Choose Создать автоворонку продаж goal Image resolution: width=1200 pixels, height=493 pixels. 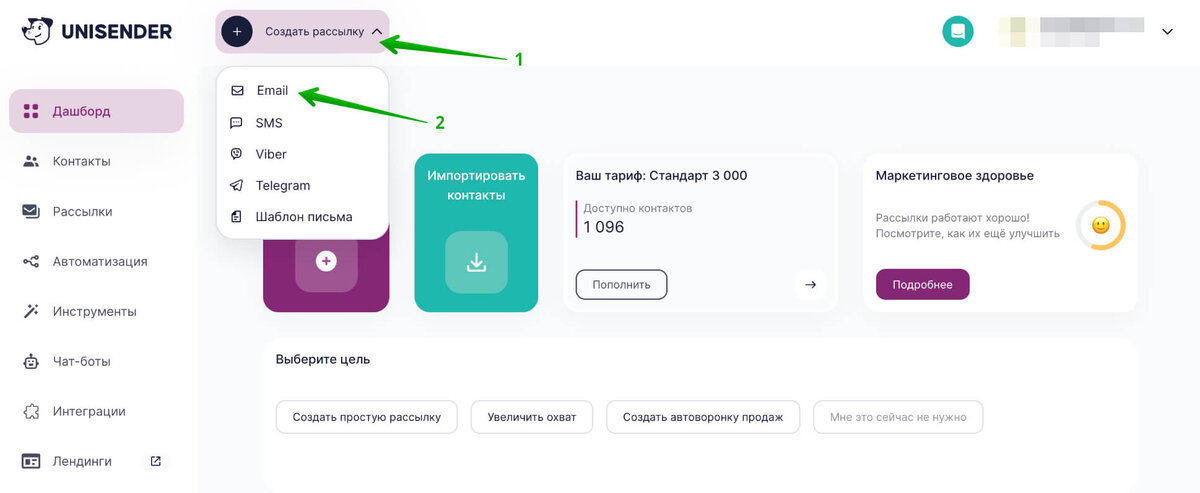(x=703, y=417)
